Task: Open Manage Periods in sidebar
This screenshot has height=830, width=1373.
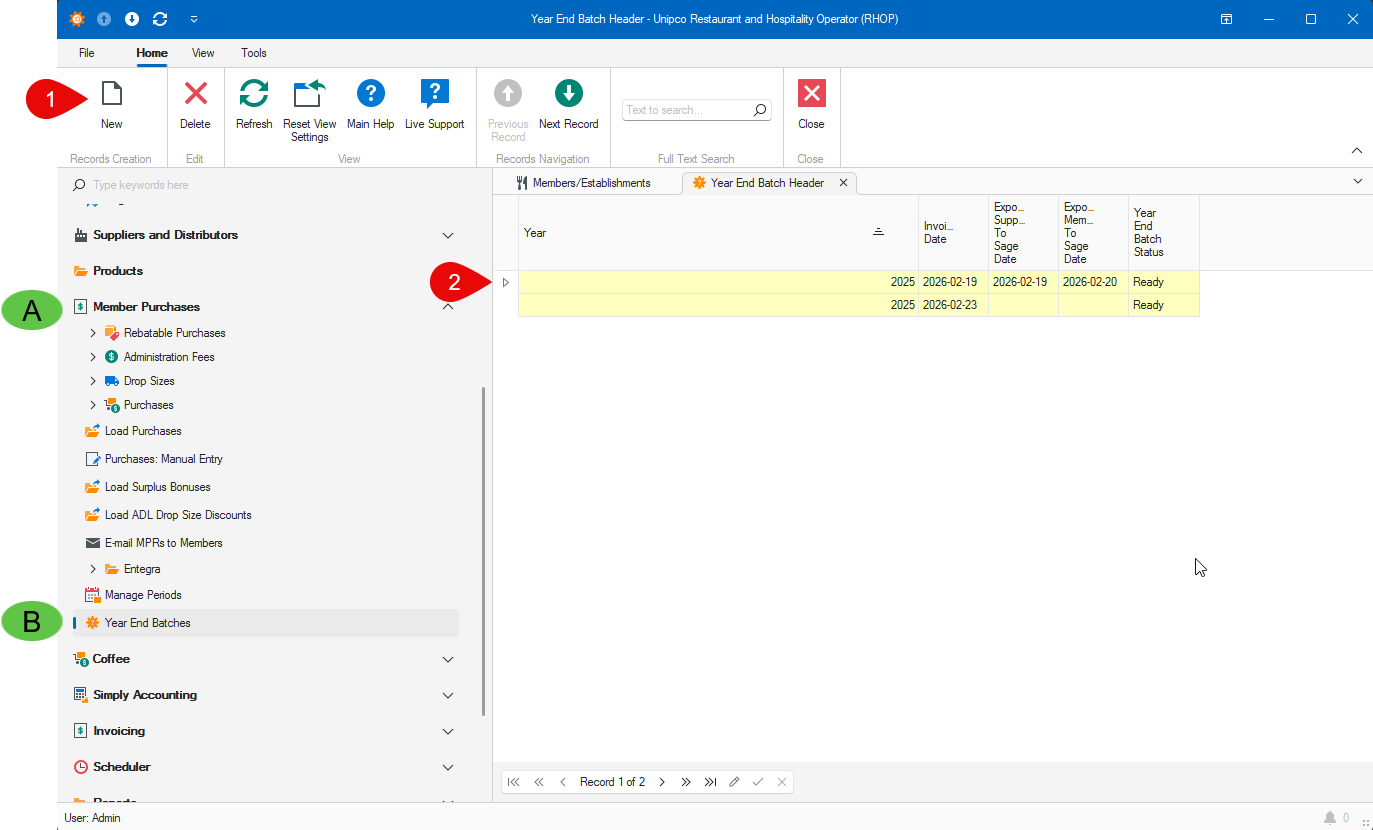Action: 143,595
